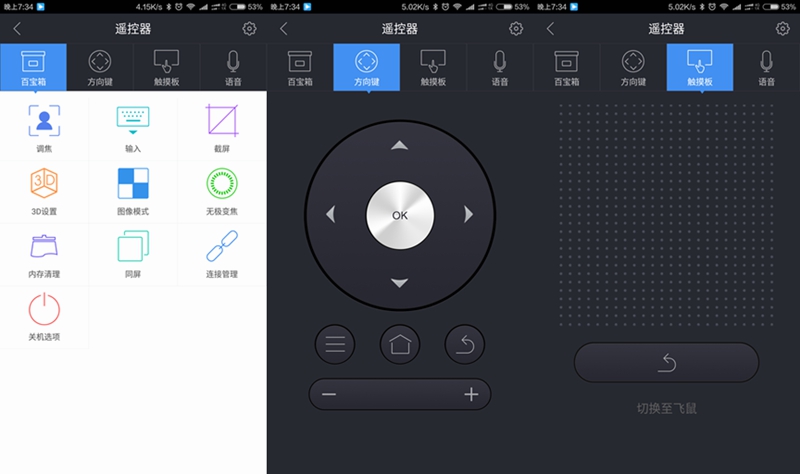This screenshot has width=800, height=474.
Task: Switch to 方向键 tab in right screen
Action: click(633, 67)
